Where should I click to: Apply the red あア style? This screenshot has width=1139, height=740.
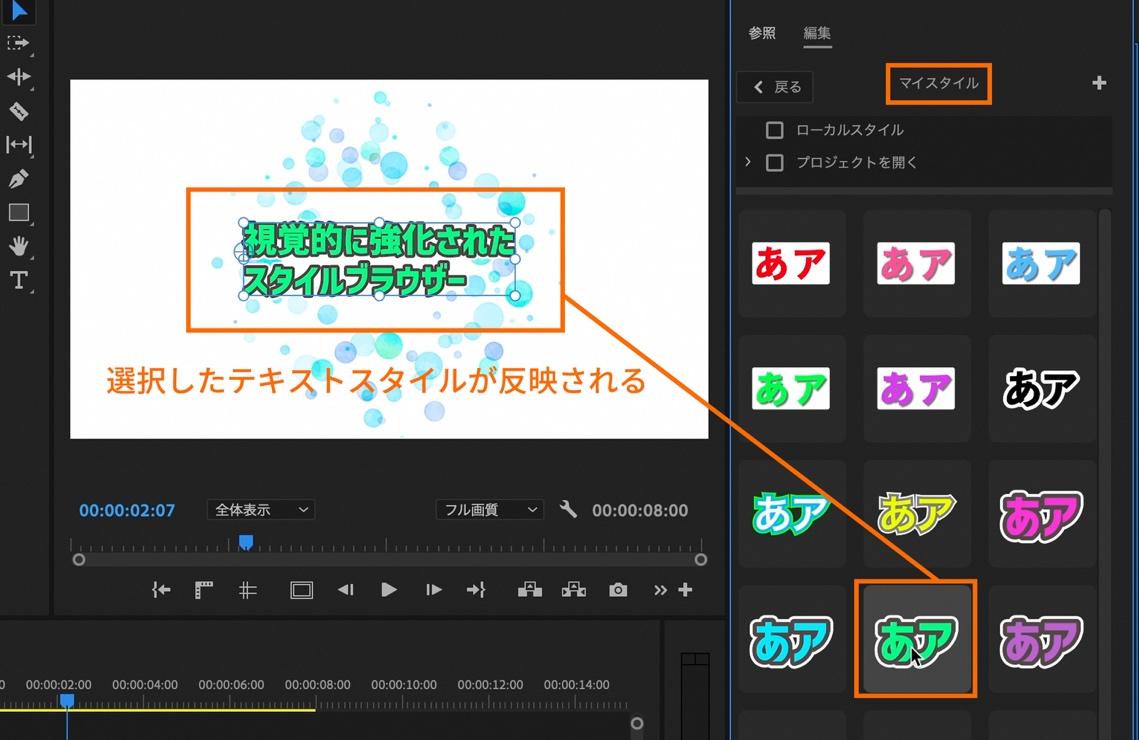[x=791, y=263]
